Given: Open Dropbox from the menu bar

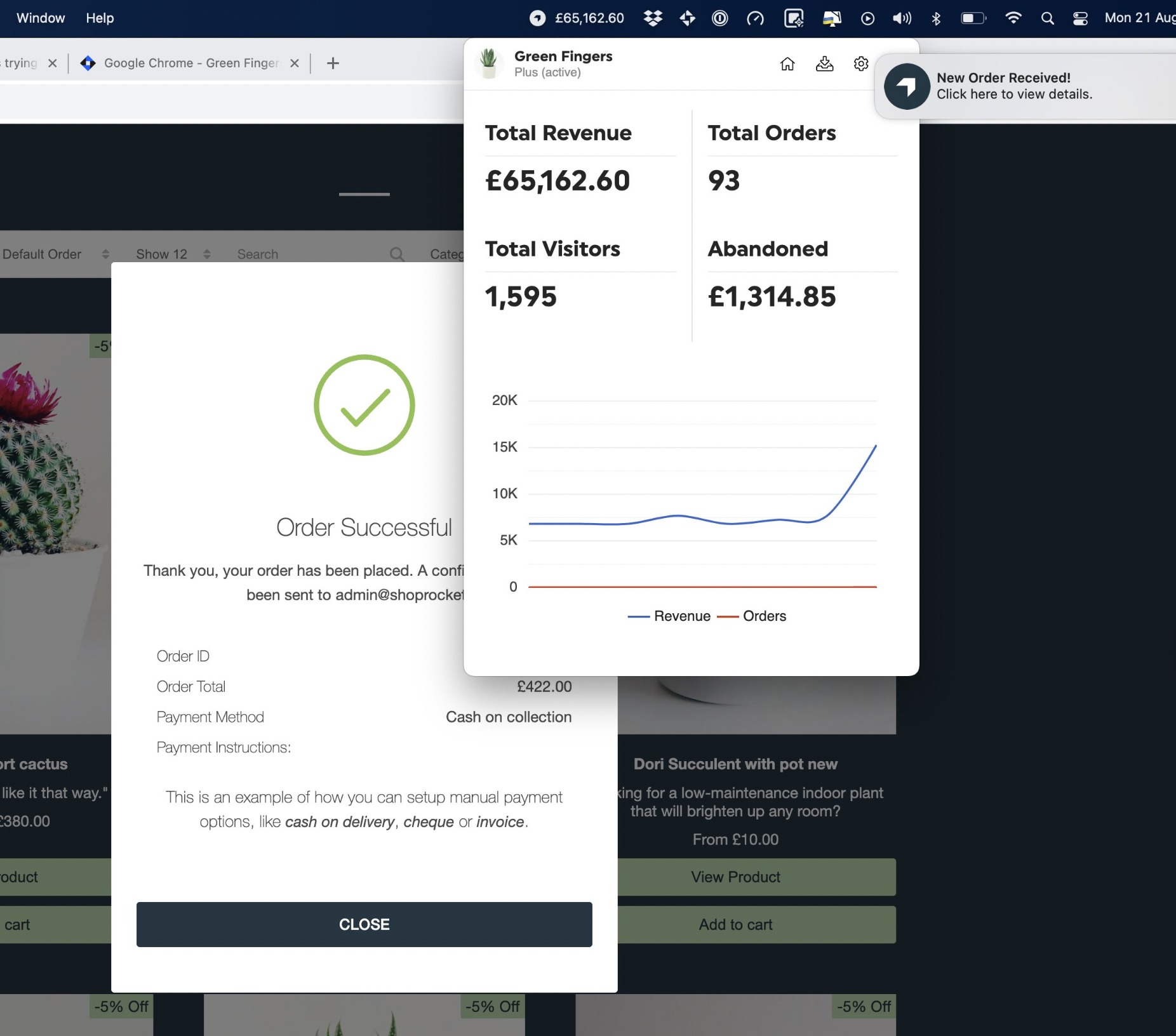Looking at the screenshot, I should tap(653, 18).
